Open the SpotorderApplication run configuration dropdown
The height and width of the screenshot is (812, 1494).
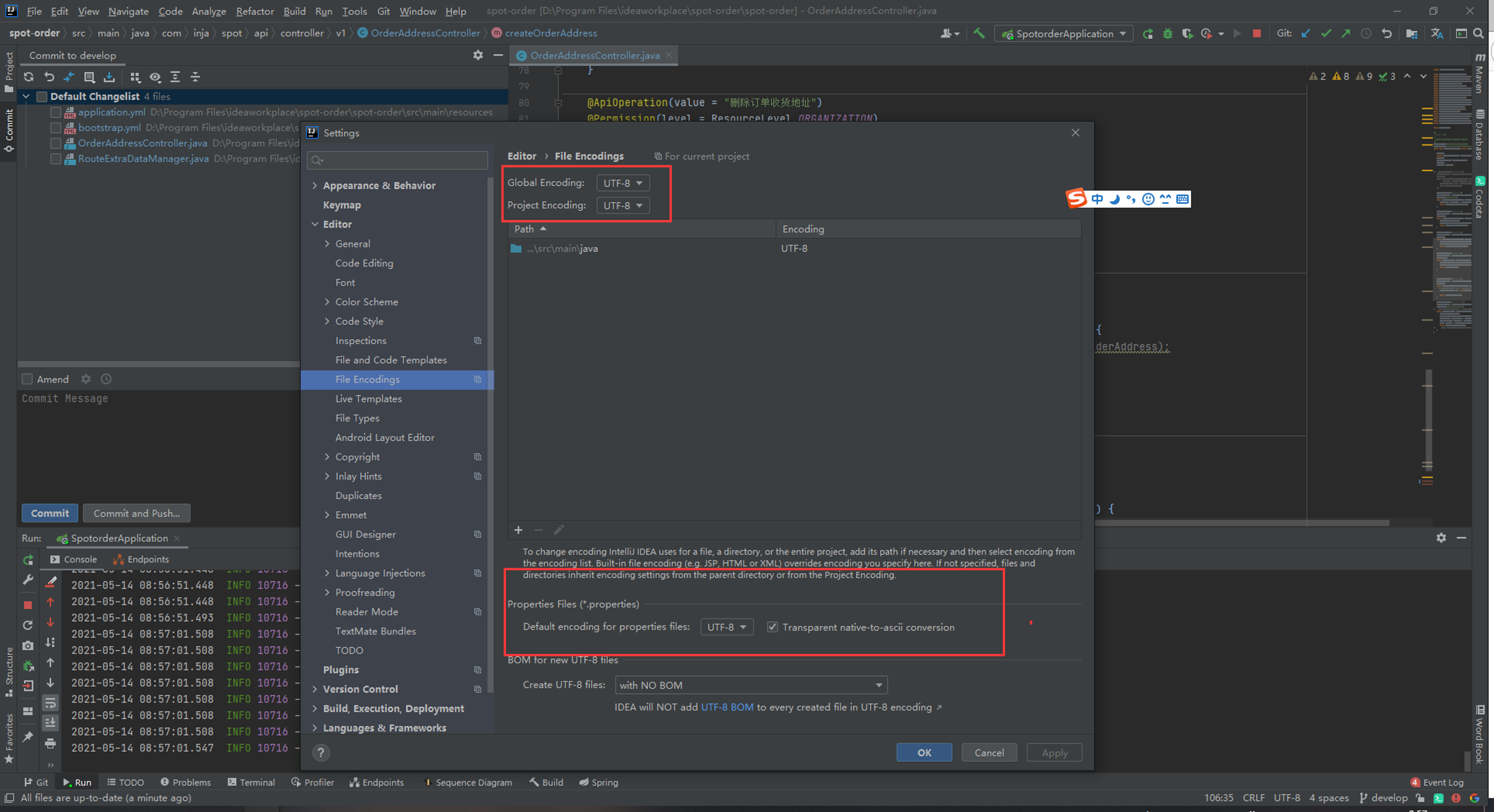[1064, 33]
